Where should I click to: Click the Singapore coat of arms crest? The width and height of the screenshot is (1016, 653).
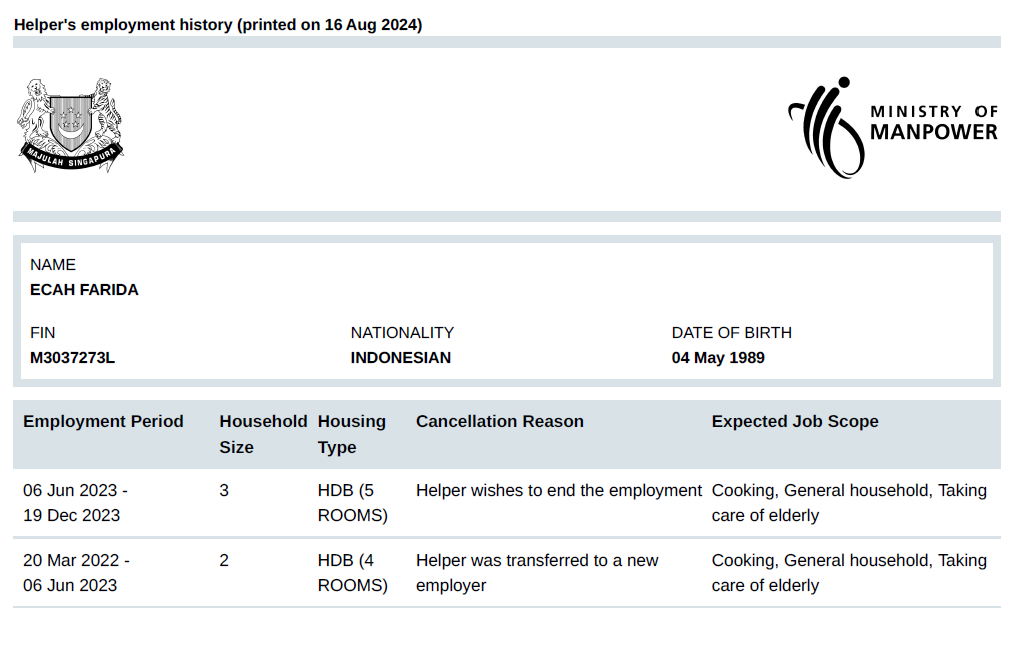pyautogui.click(x=70, y=125)
